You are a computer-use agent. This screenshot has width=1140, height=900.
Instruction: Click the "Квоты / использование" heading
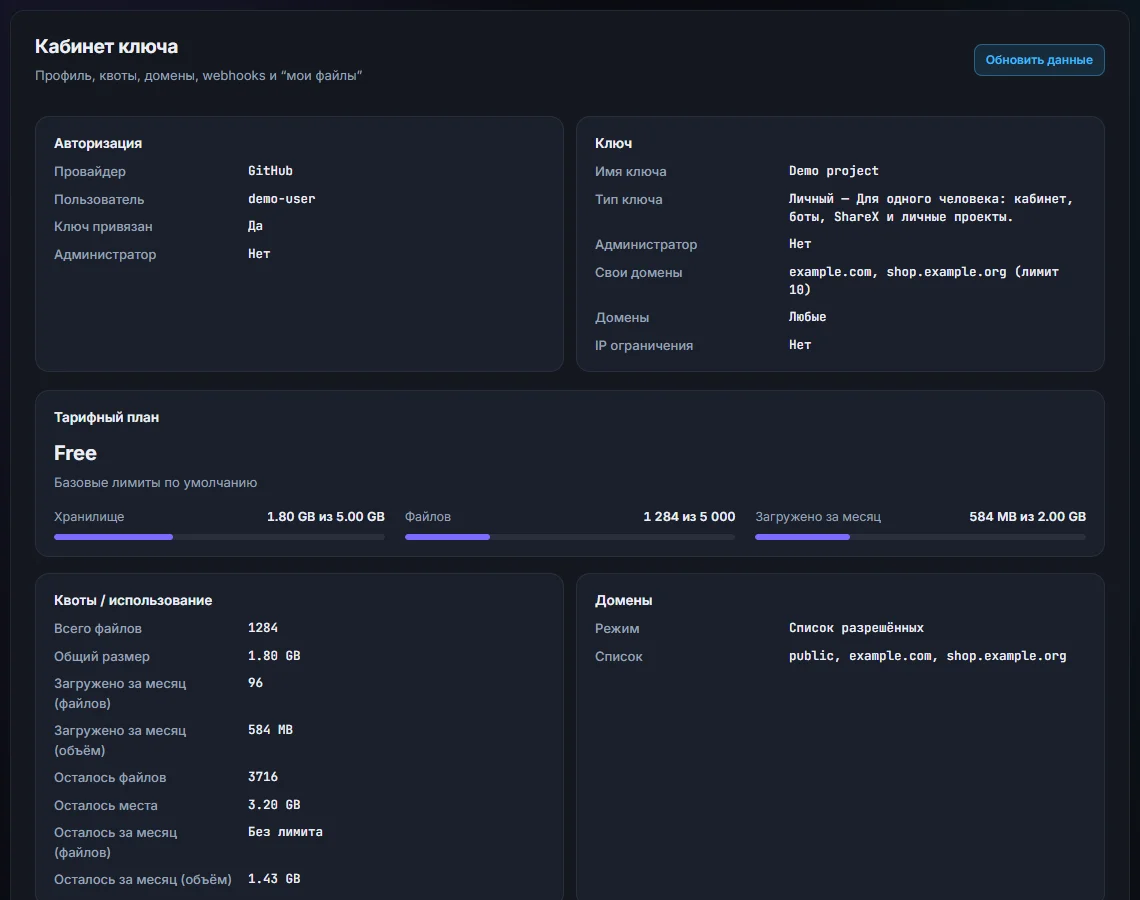(133, 600)
